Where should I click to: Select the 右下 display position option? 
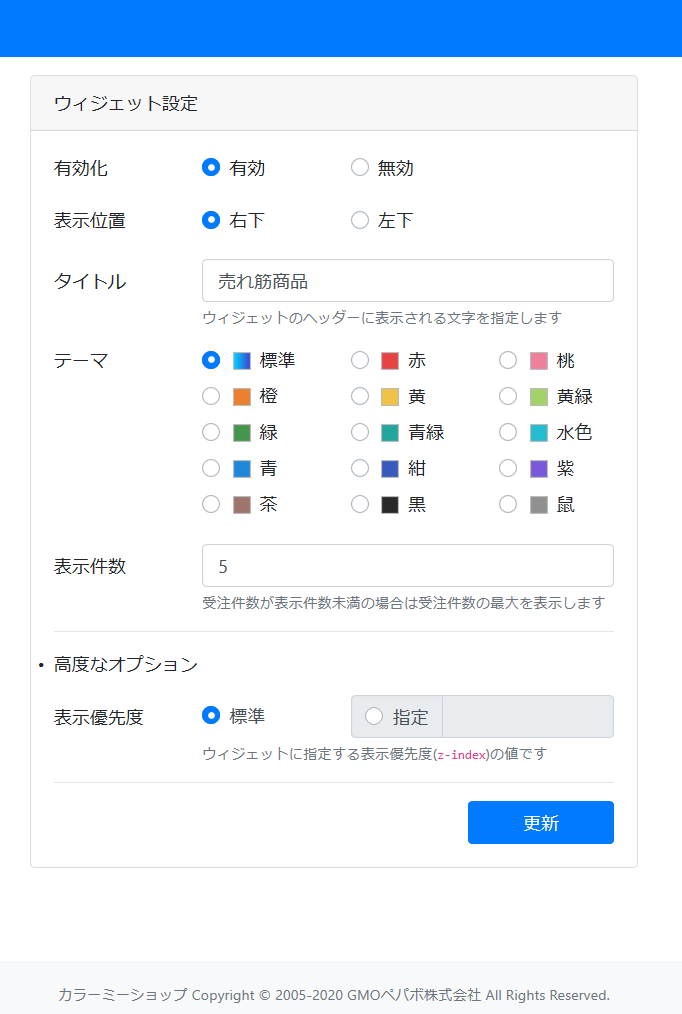[x=211, y=220]
